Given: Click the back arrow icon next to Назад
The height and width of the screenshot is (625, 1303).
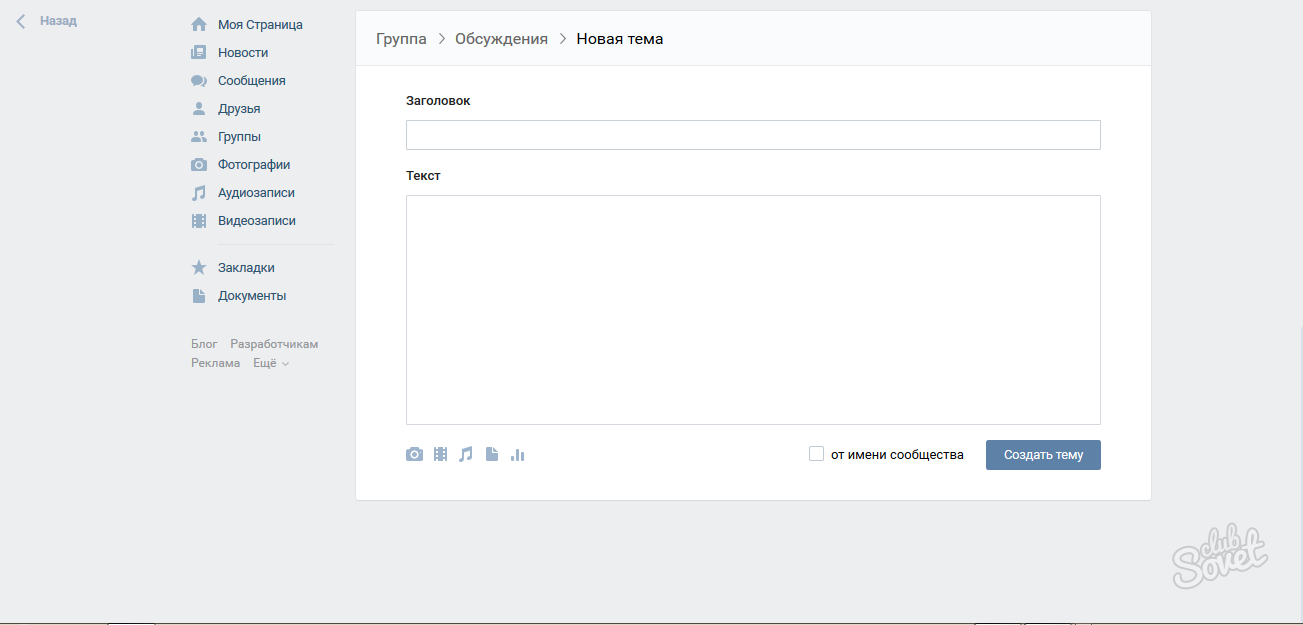Looking at the screenshot, I should click(x=21, y=21).
